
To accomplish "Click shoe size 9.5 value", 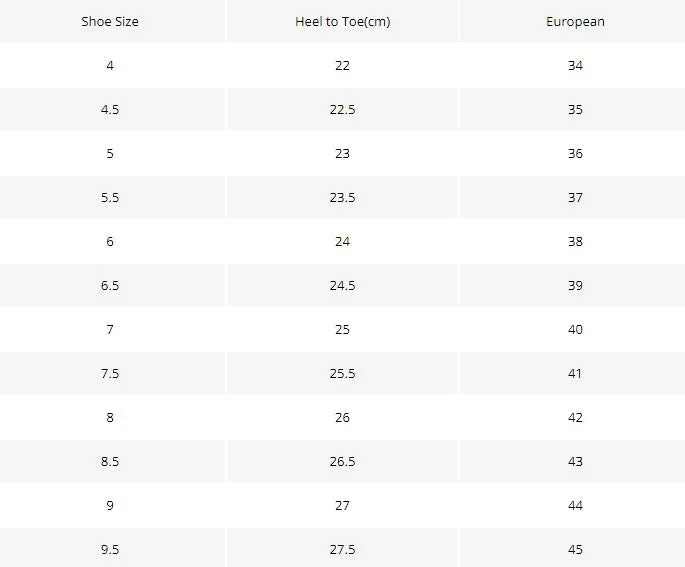I will tap(110, 549).
